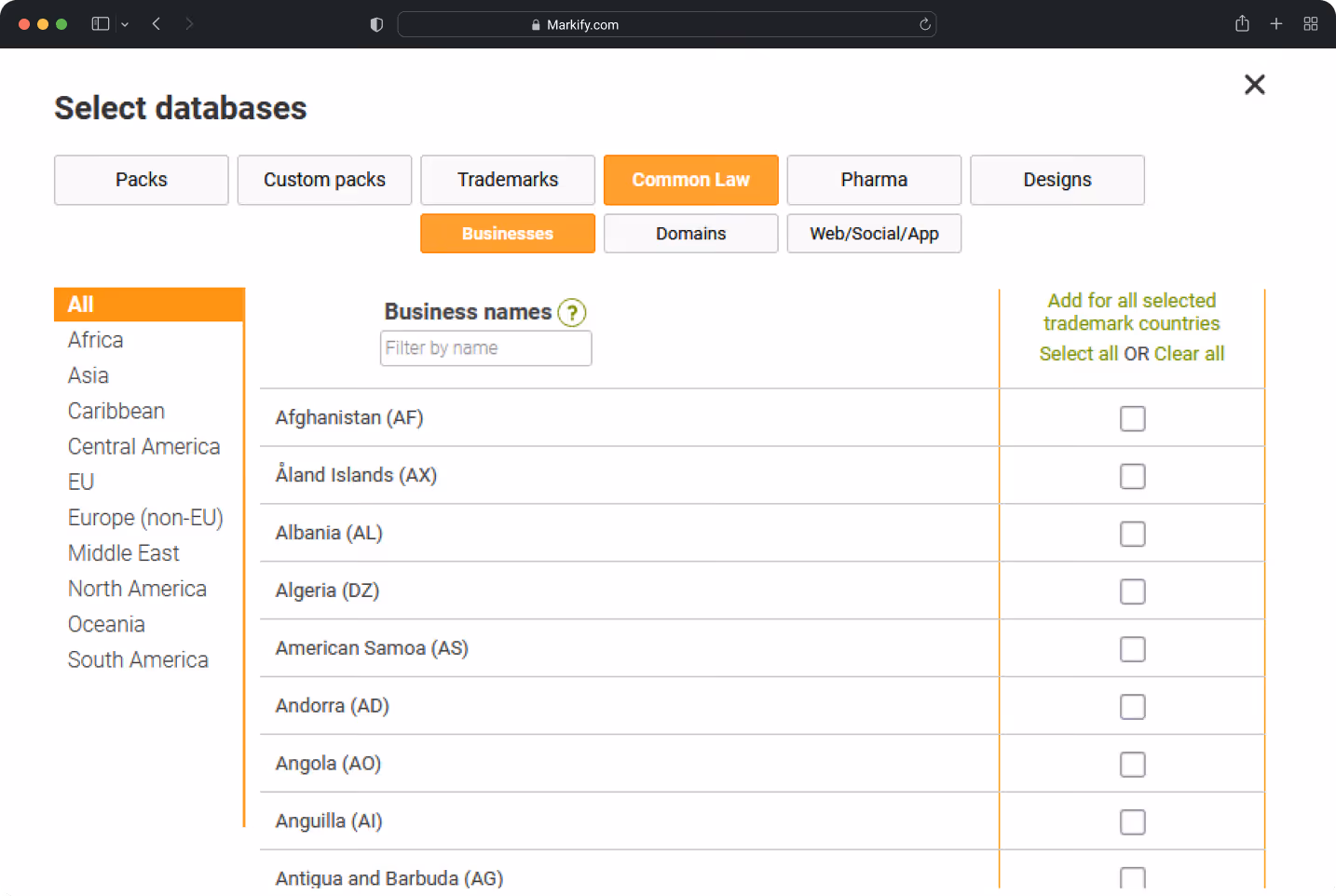Choose the Caribbean region
Image resolution: width=1336 pixels, height=896 pixels.
pyautogui.click(x=116, y=411)
